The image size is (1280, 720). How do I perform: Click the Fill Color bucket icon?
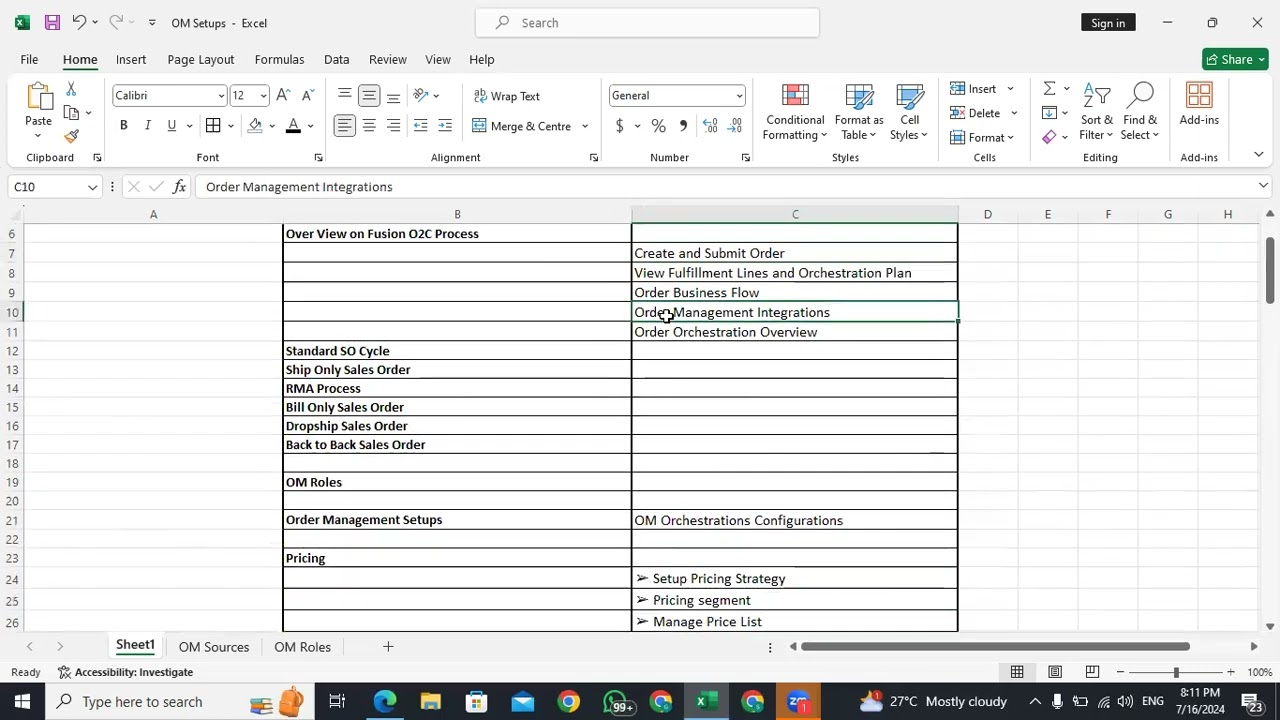point(255,126)
